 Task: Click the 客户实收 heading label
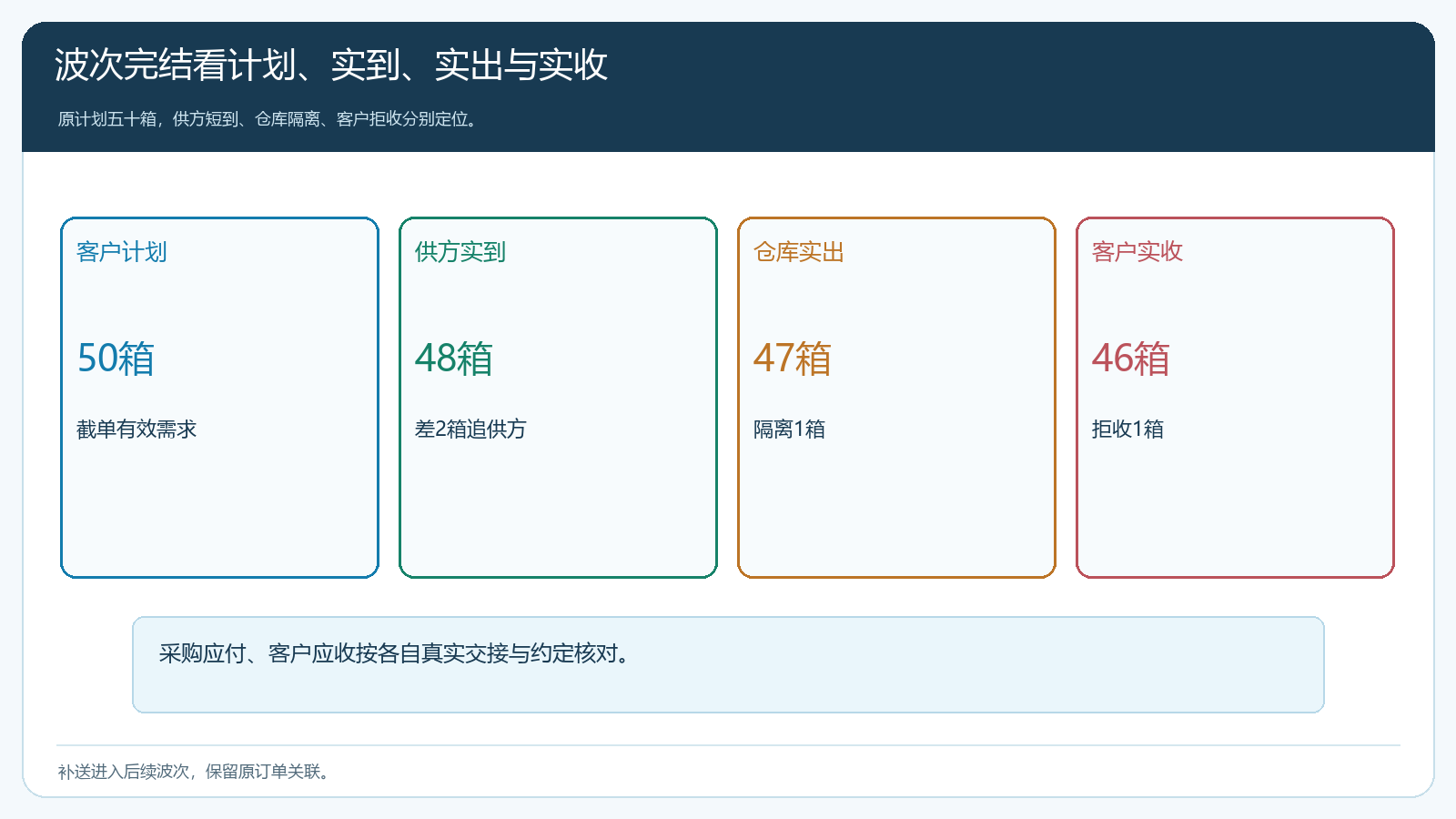click(1137, 252)
